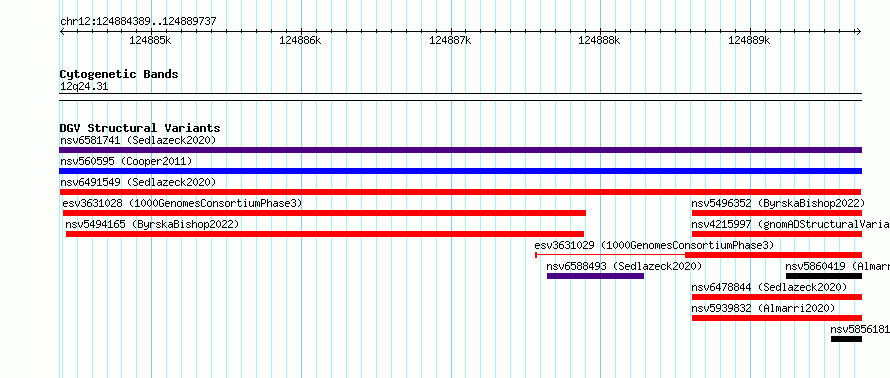Open nsv4215997 gnomAD structural variant label

(791, 224)
